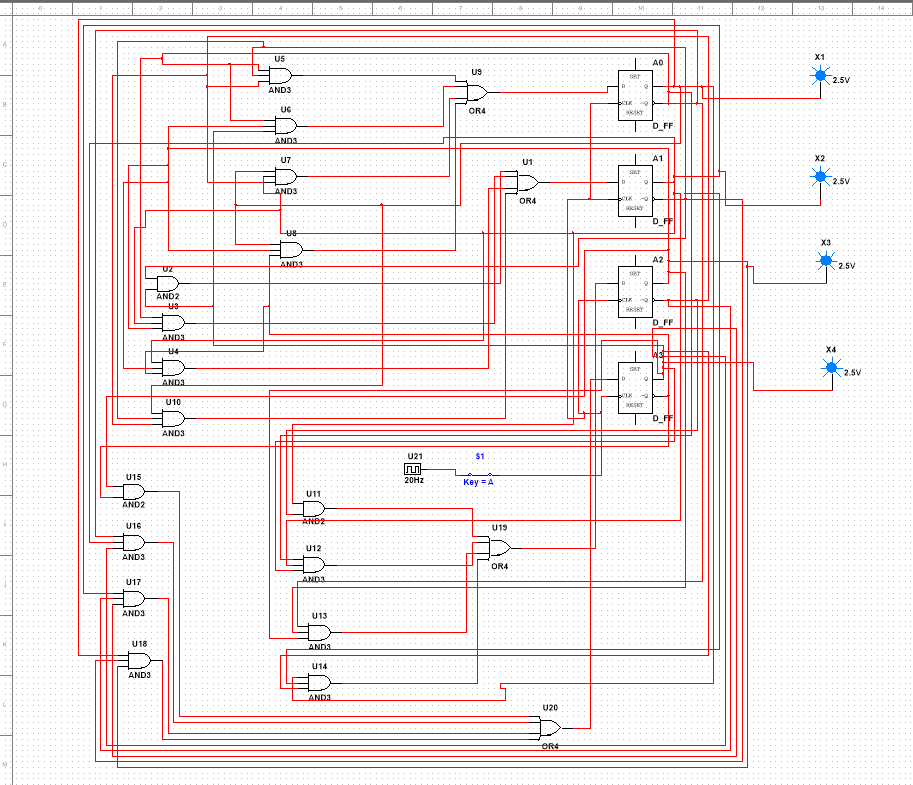The height and width of the screenshot is (785, 913).
Task: Select the U5 AND3 gate
Action: (x=280, y=76)
